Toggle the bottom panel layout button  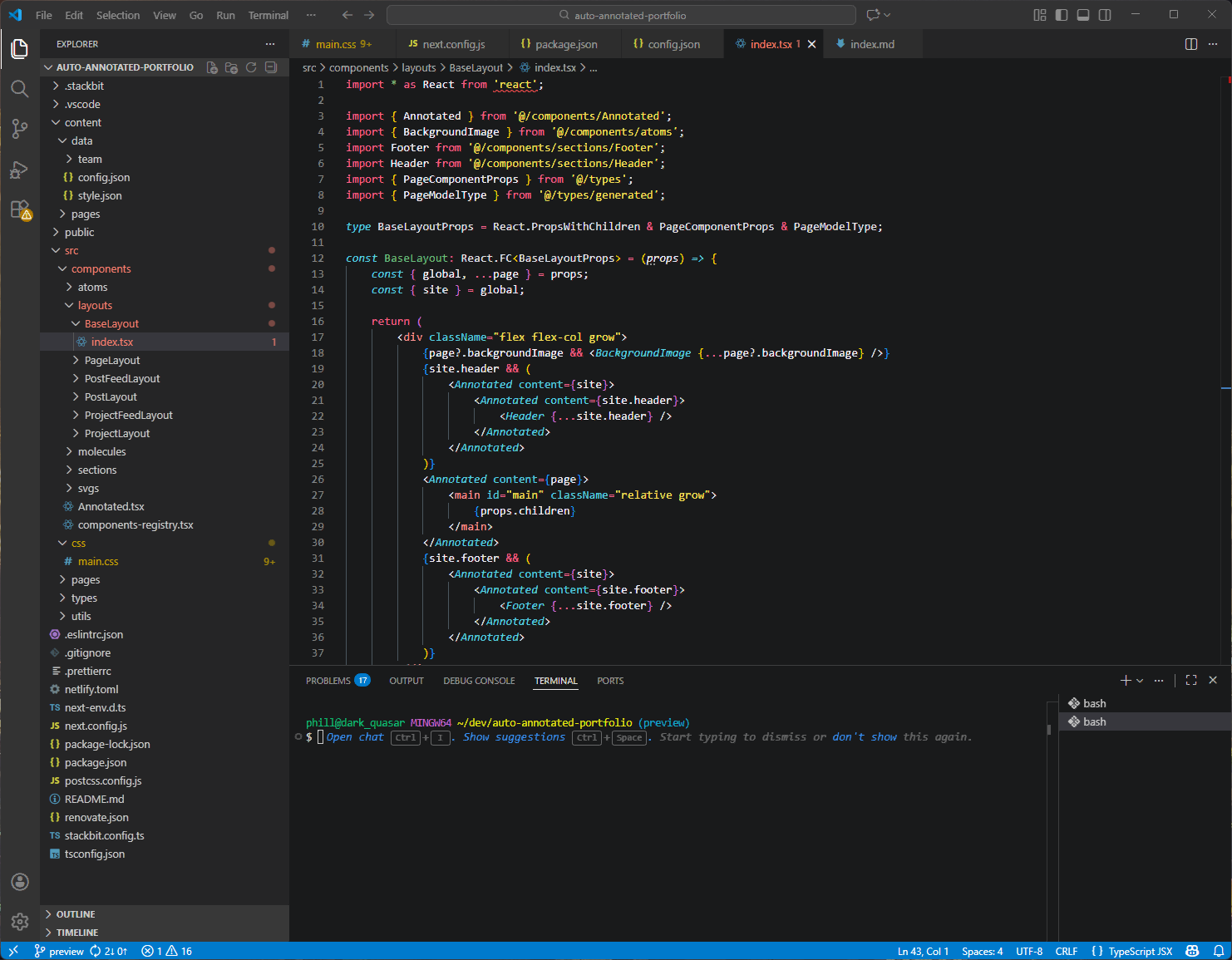click(x=1083, y=15)
